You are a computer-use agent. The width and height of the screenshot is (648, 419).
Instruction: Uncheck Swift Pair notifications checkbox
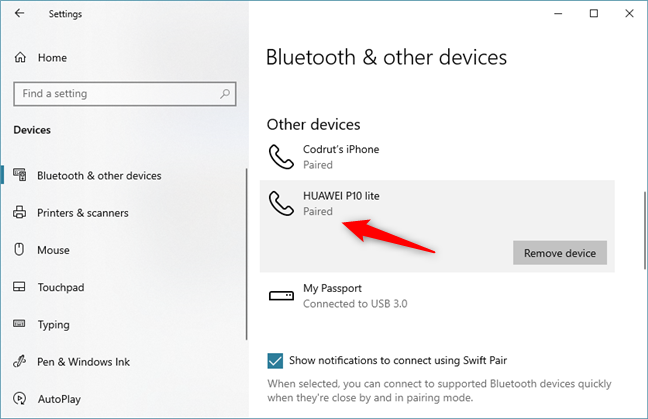275,360
